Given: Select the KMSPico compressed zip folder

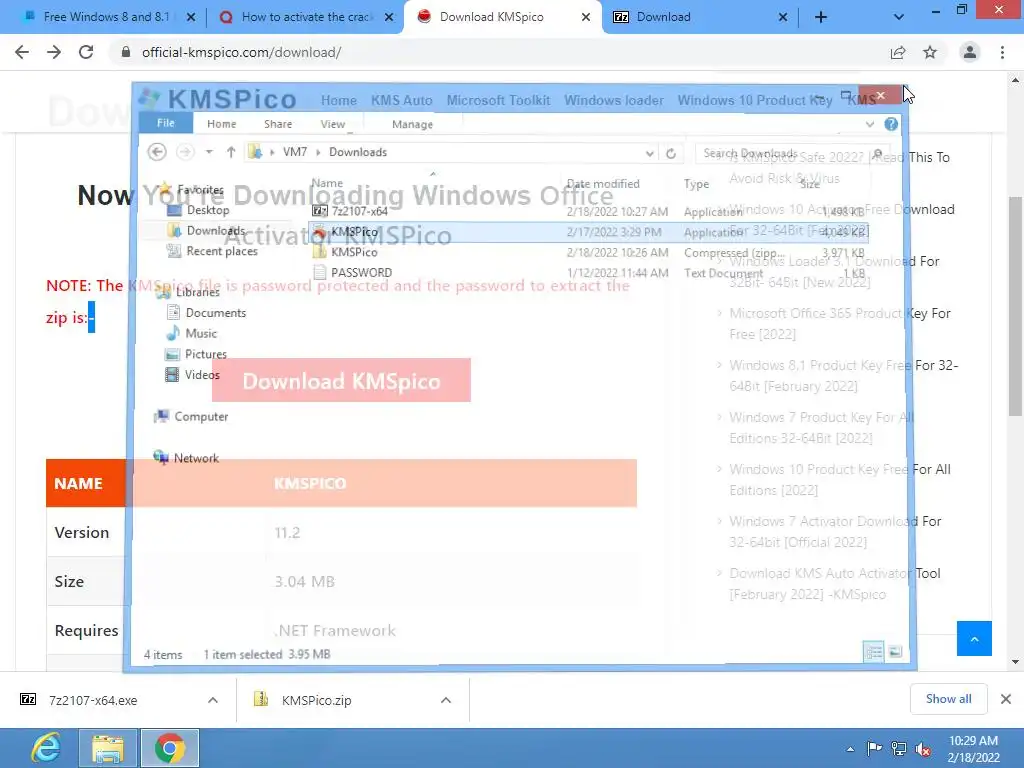Looking at the screenshot, I should click(588, 252).
